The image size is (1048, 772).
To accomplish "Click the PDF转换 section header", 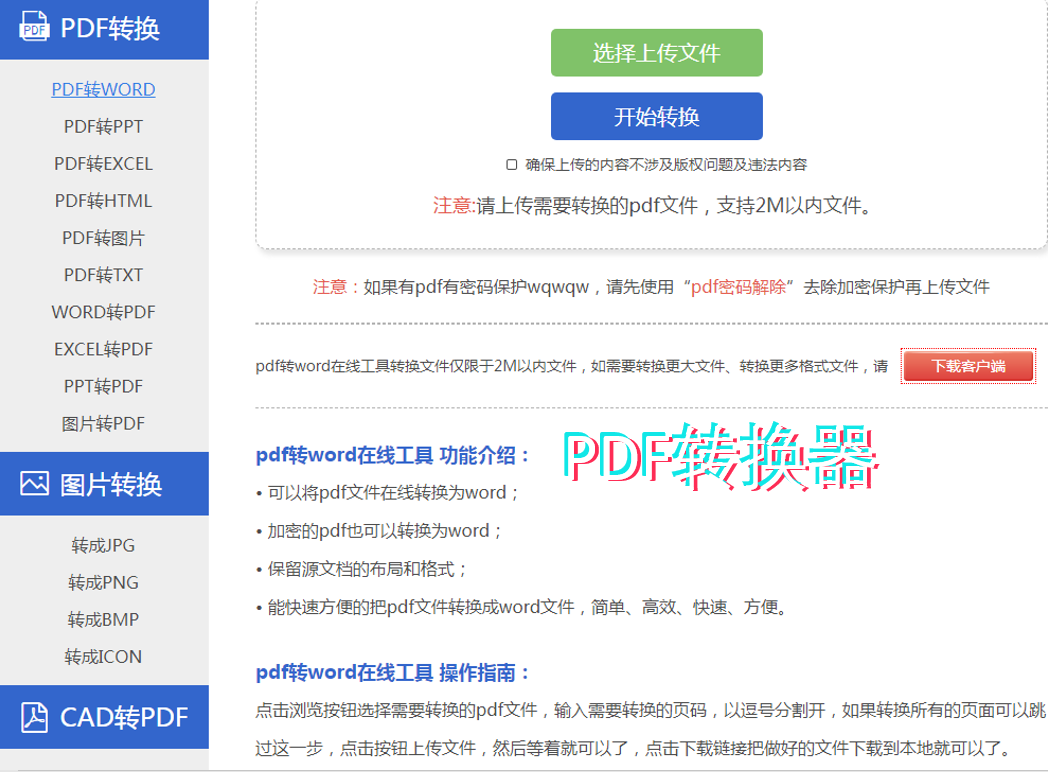I will [x=104, y=28].
